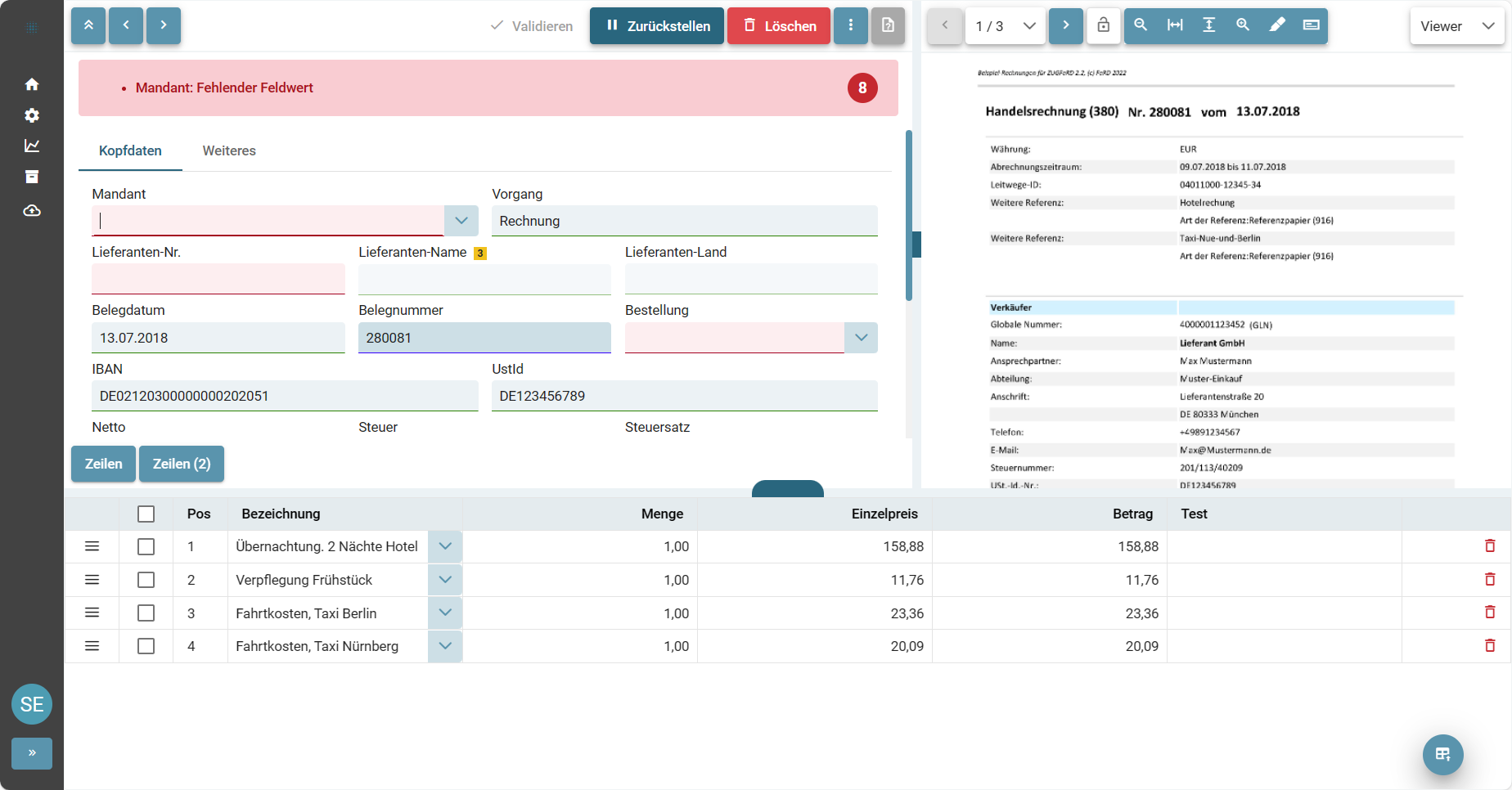Image resolution: width=1512 pixels, height=790 pixels.
Task: Click the Zeilen button
Action: (103, 464)
